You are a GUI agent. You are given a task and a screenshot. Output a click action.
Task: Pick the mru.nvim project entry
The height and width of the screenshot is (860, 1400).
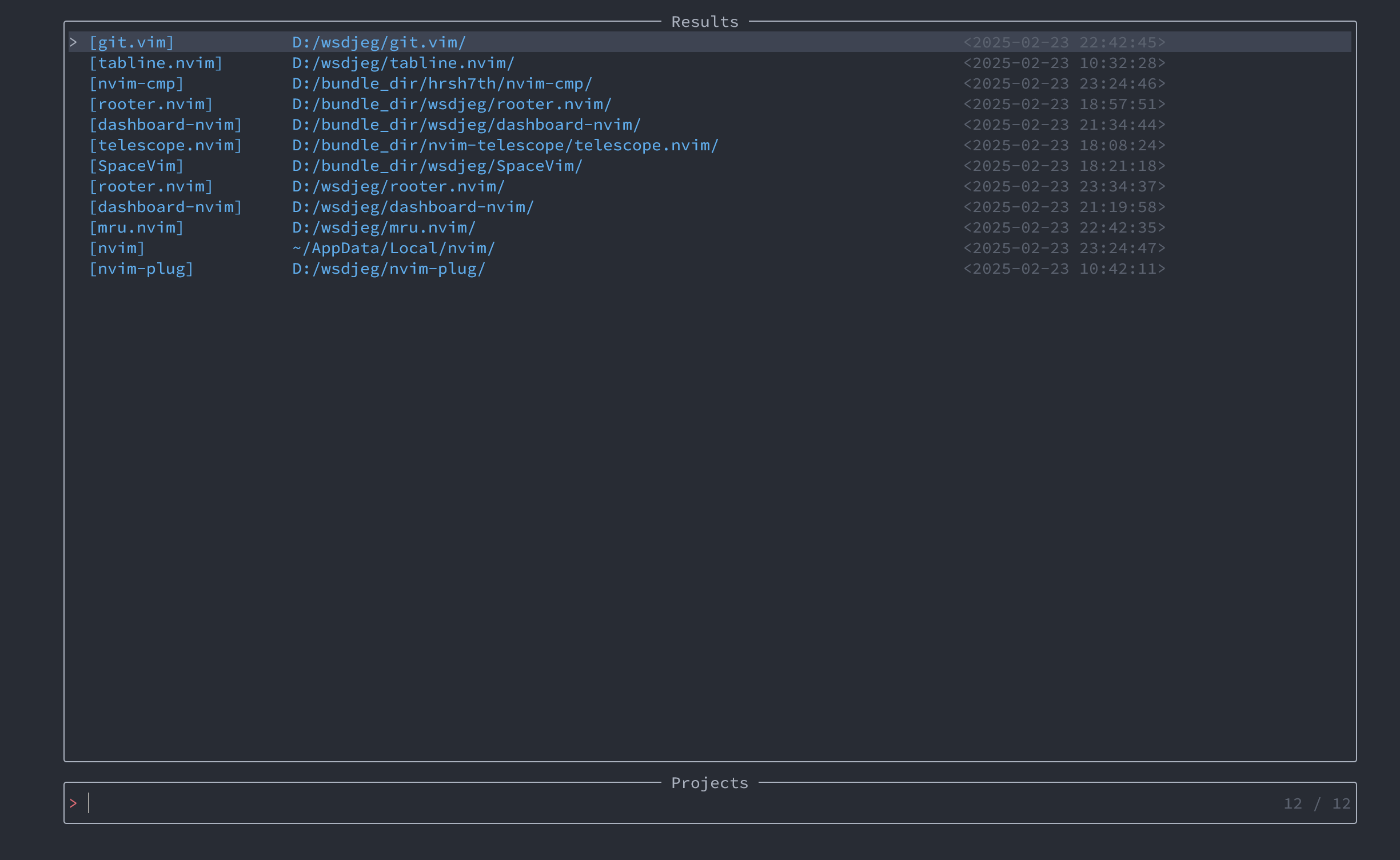click(x=137, y=227)
